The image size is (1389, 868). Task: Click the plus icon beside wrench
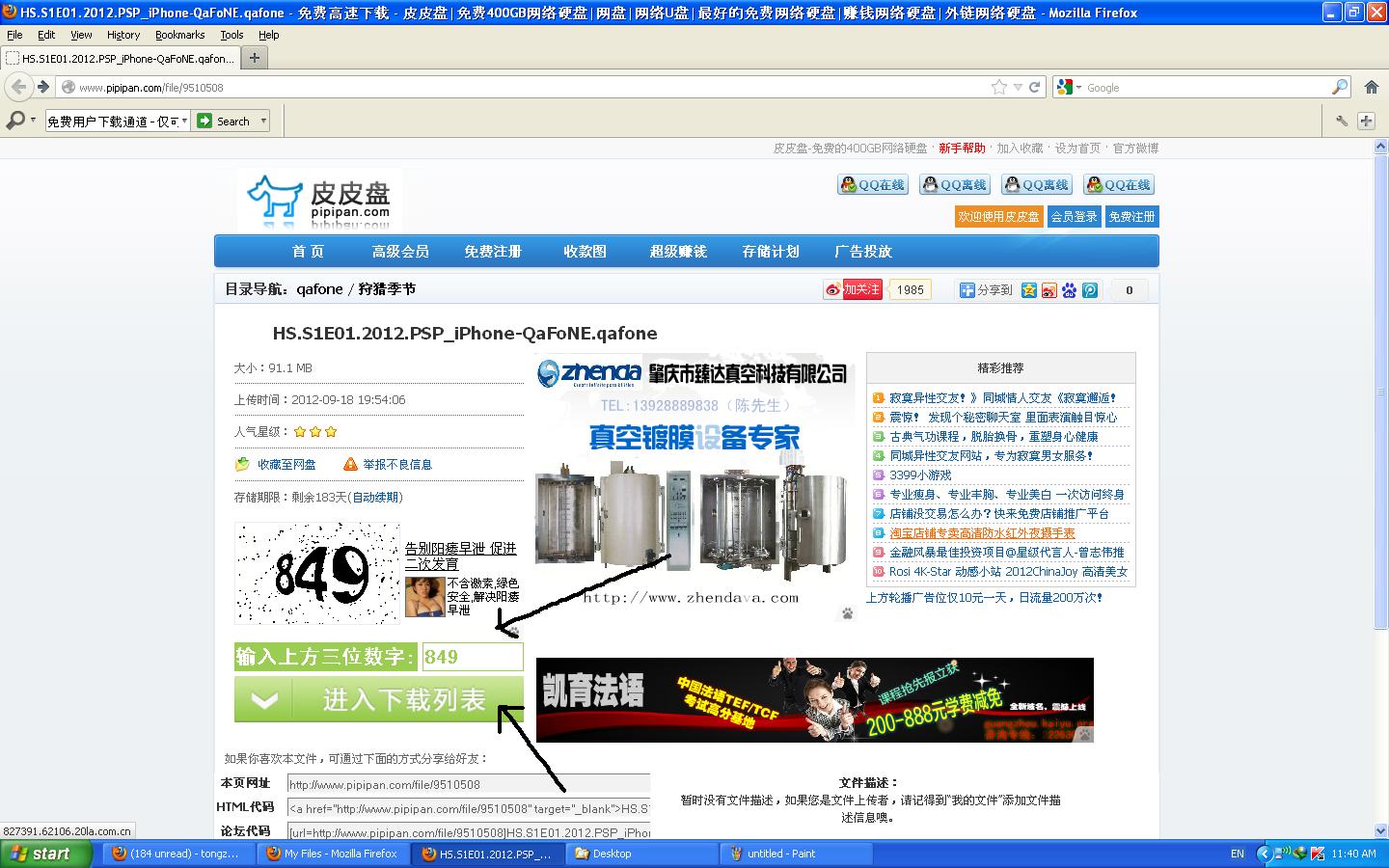coord(1366,121)
